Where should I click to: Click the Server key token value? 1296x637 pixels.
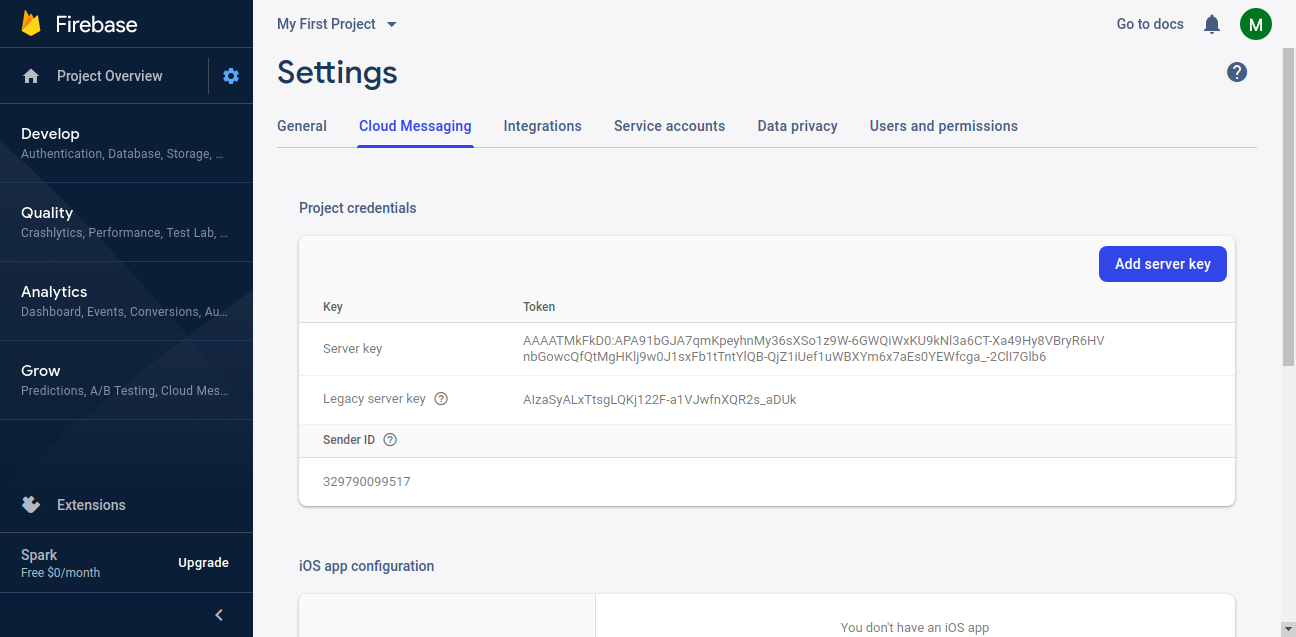pos(814,349)
